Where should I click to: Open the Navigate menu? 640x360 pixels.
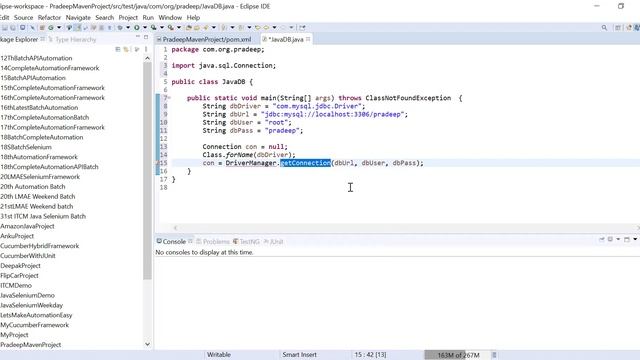[x=78, y=18]
